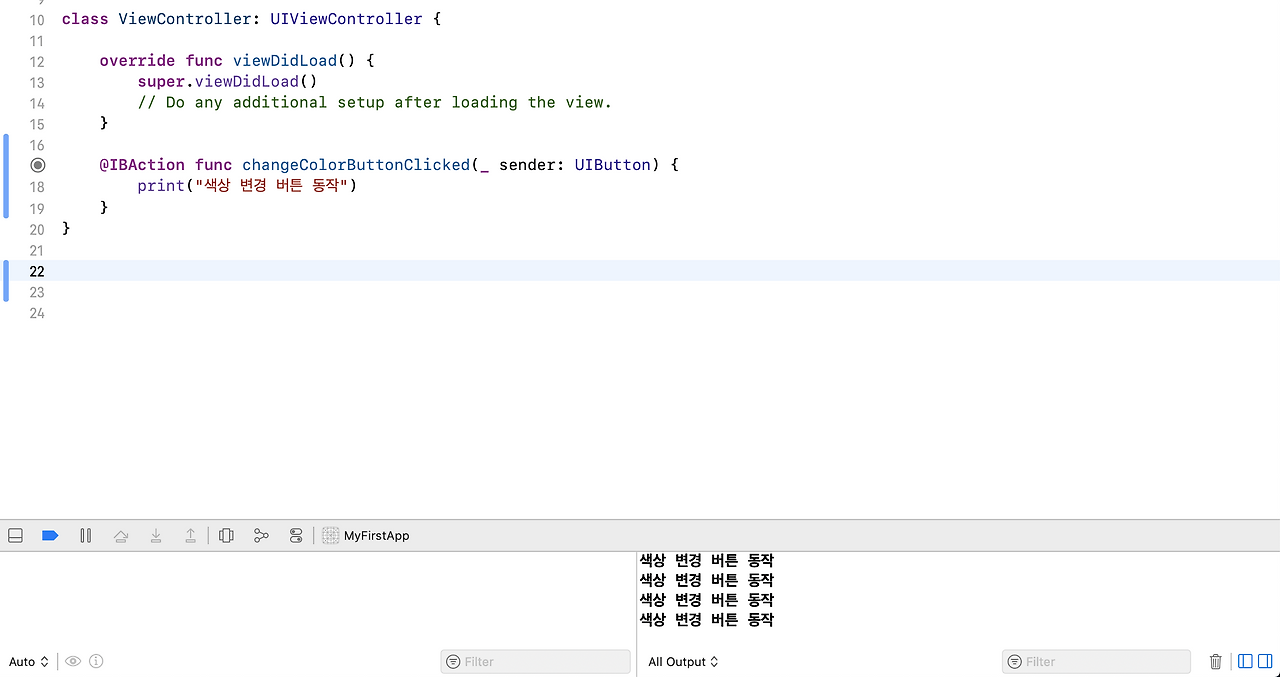Click line number 12 in the gutter
1280x677 pixels.
click(37, 61)
